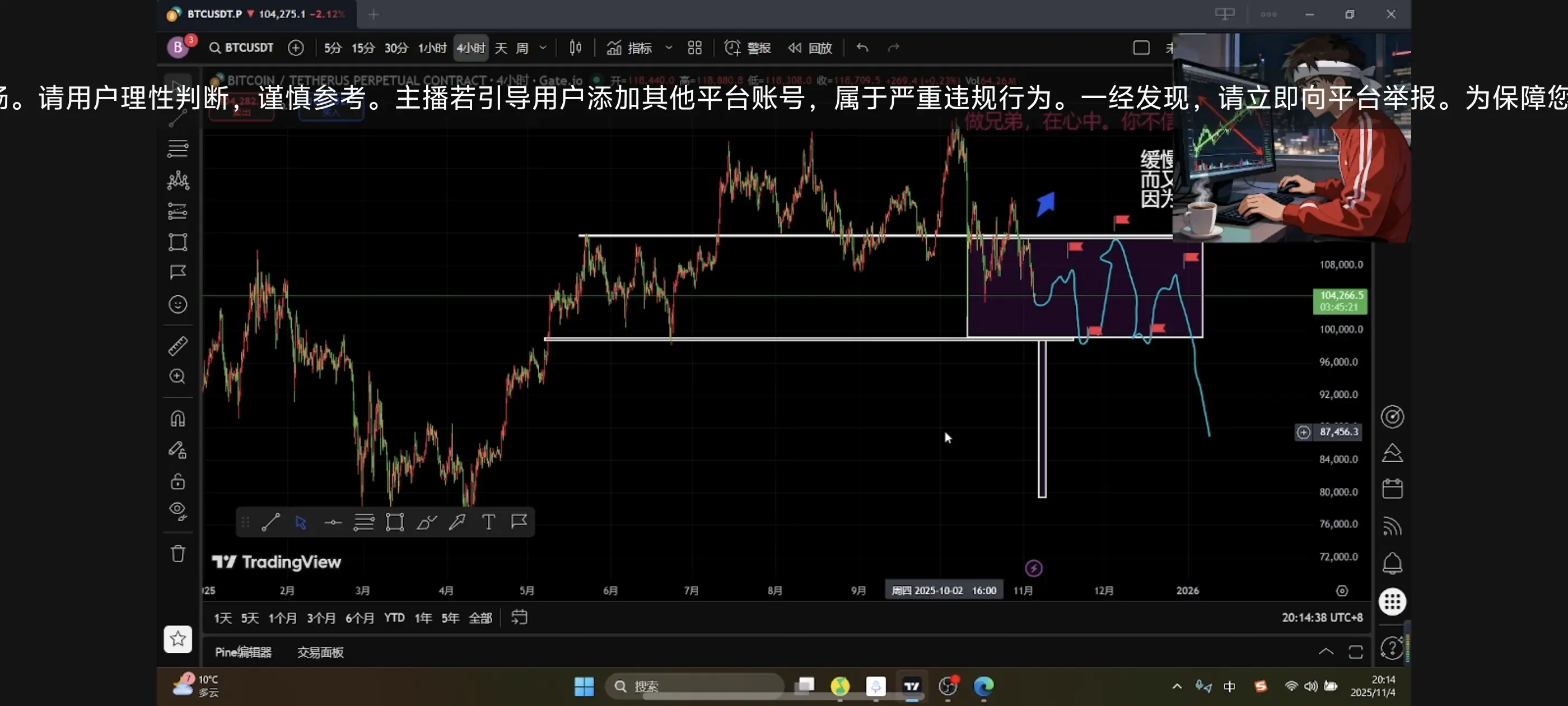Toggle lock all drawings

178,482
